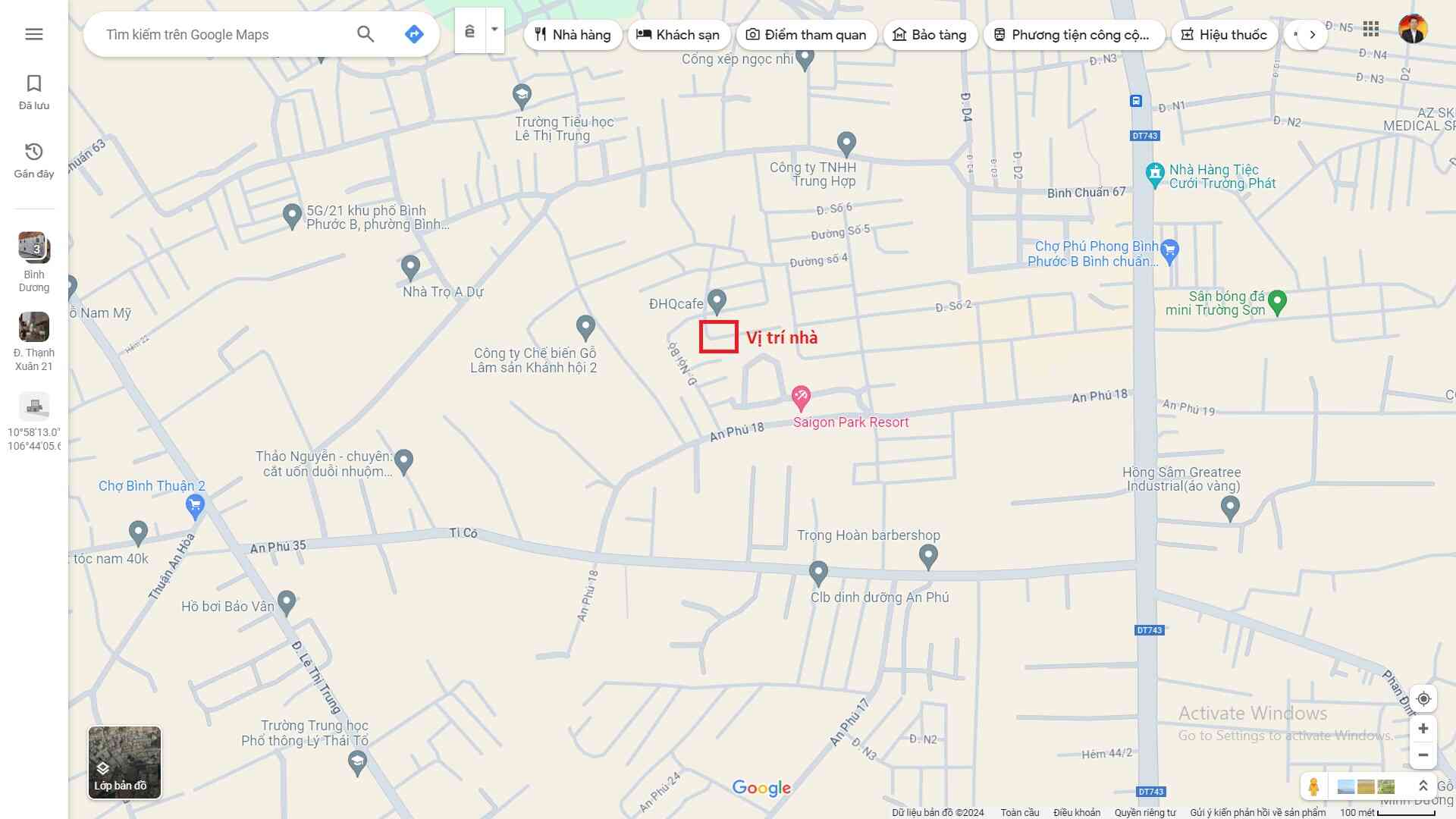Screen dimensions: 1456x819
Task: Select the Nhà hàng category chip
Action: tap(573, 35)
